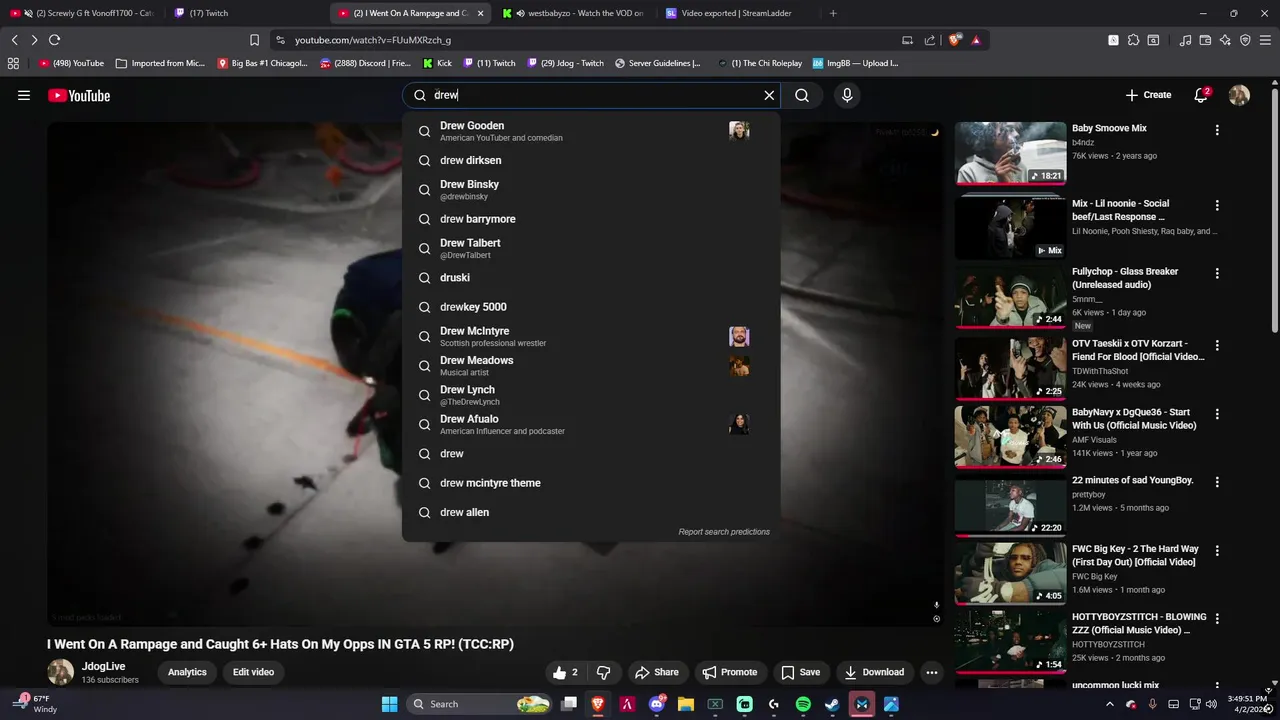Save the video to a playlist
The image size is (1280, 720).
pyautogui.click(x=801, y=672)
